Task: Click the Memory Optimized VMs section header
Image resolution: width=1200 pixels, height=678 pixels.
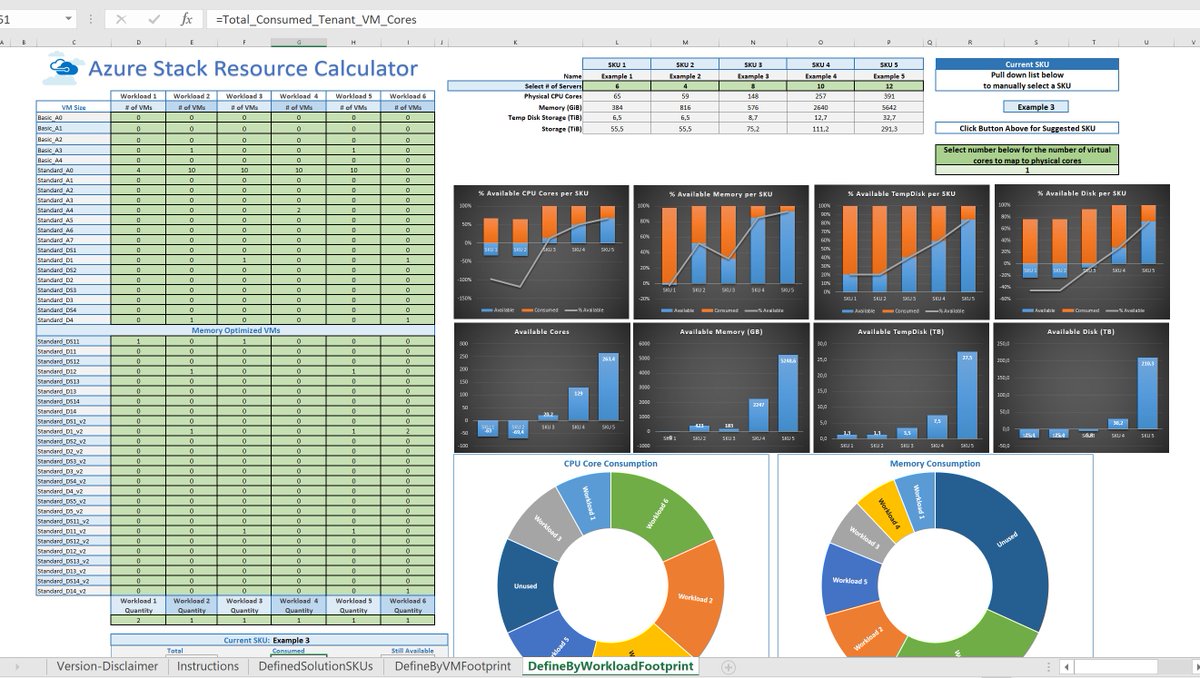Action: [x=235, y=329]
